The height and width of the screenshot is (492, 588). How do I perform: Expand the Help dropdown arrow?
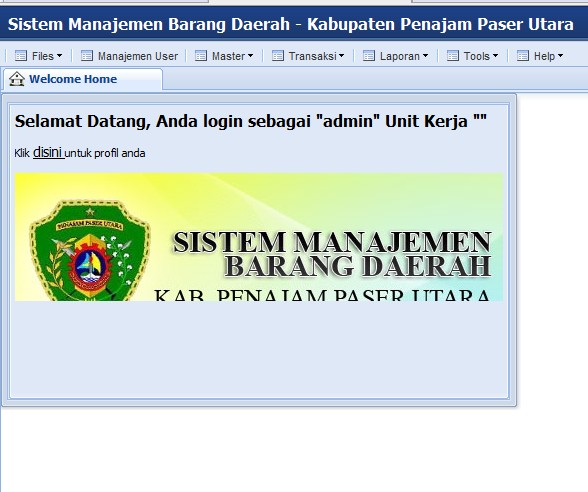560,56
